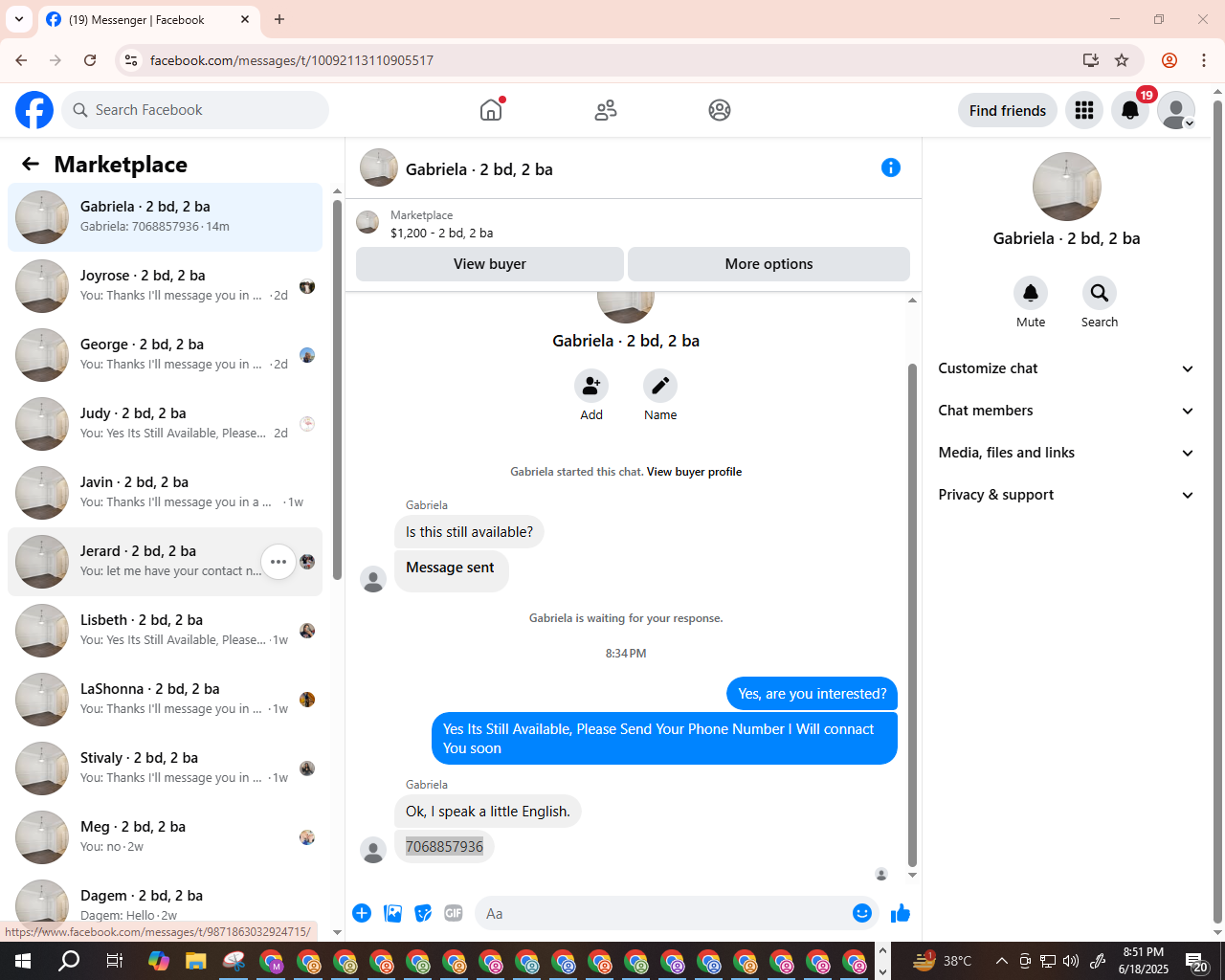The image size is (1225, 980).
Task: Open the Lisbeth conversation
Action: coord(165,631)
